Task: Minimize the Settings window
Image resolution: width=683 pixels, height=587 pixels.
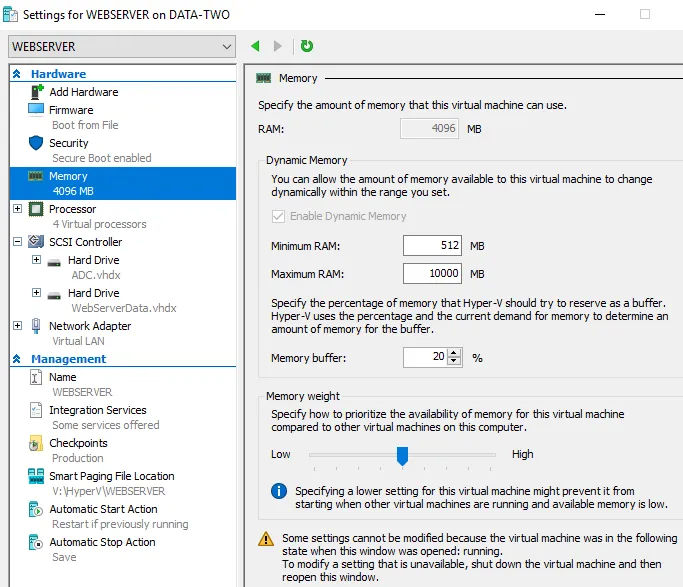Action: (600, 14)
